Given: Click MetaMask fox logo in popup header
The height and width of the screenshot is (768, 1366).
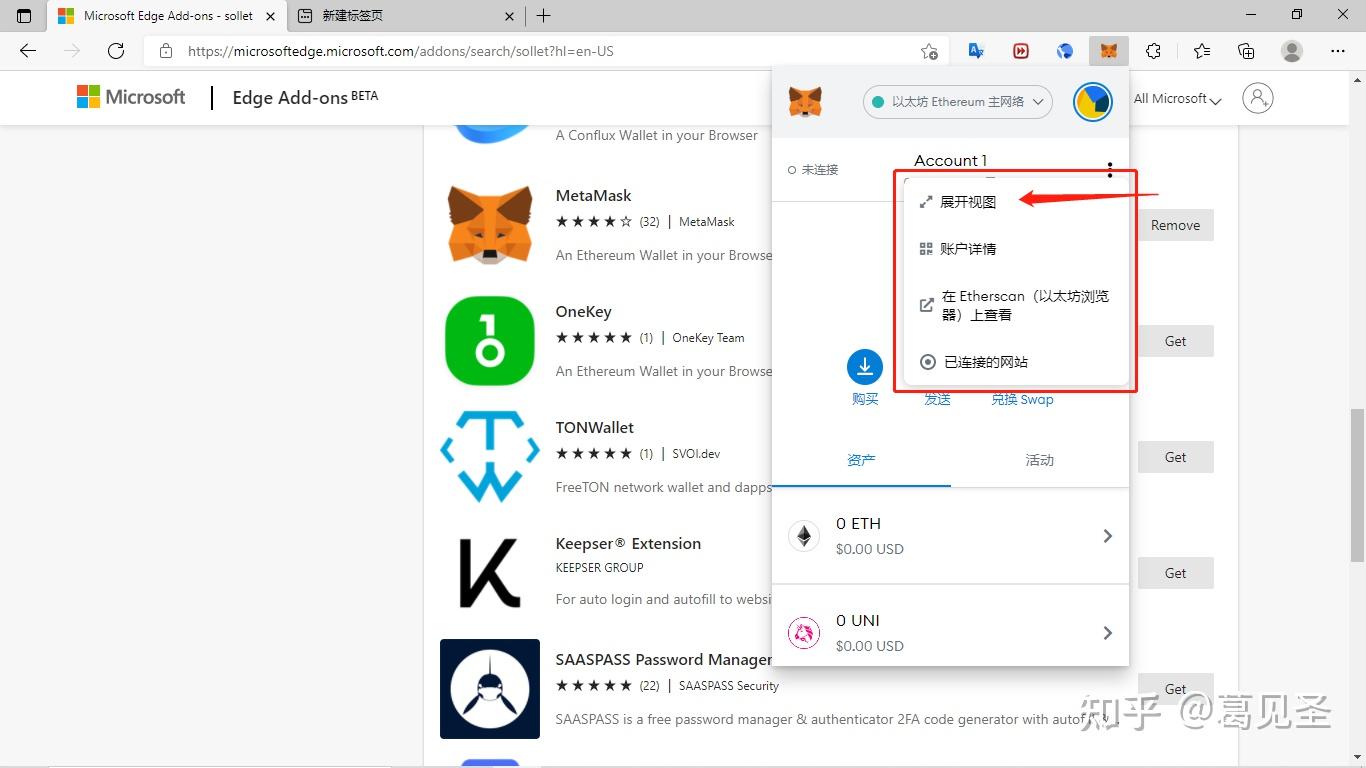Looking at the screenshot, I should (805, 101).
